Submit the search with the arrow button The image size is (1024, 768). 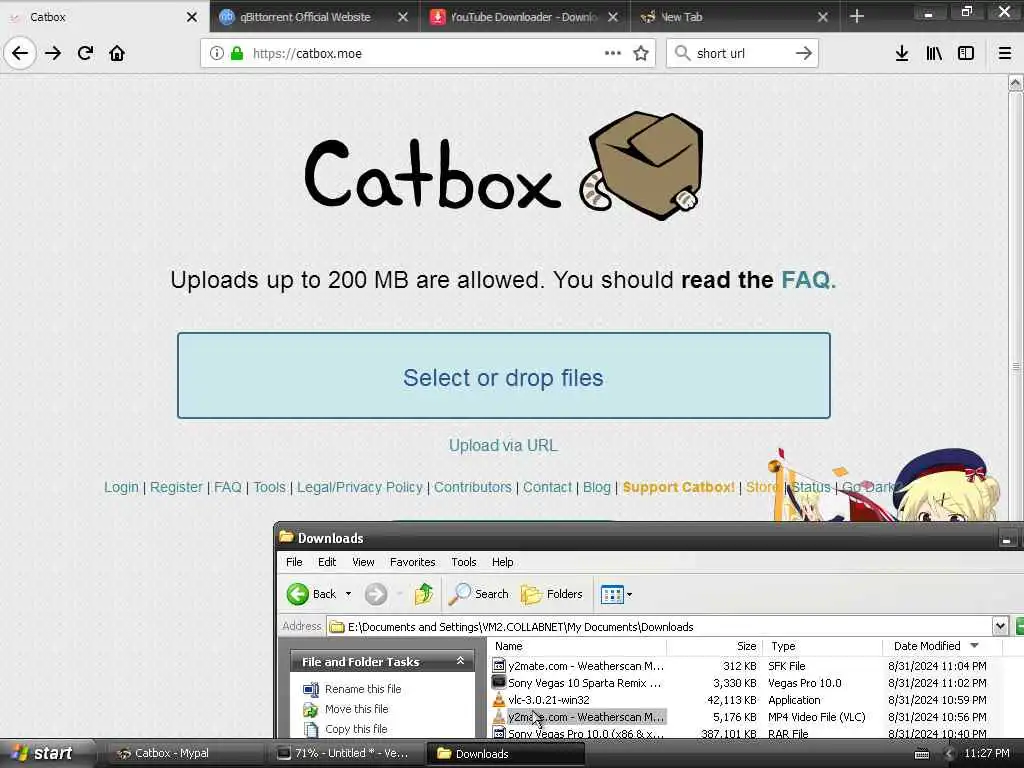pyautogui.click(x=804, y=53)
